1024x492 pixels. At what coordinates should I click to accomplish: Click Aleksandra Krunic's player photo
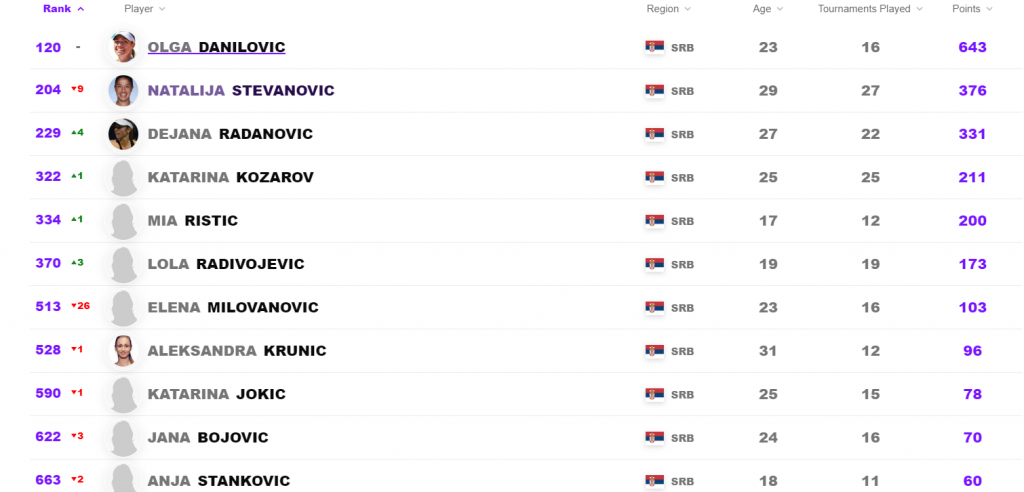(123, 351)
